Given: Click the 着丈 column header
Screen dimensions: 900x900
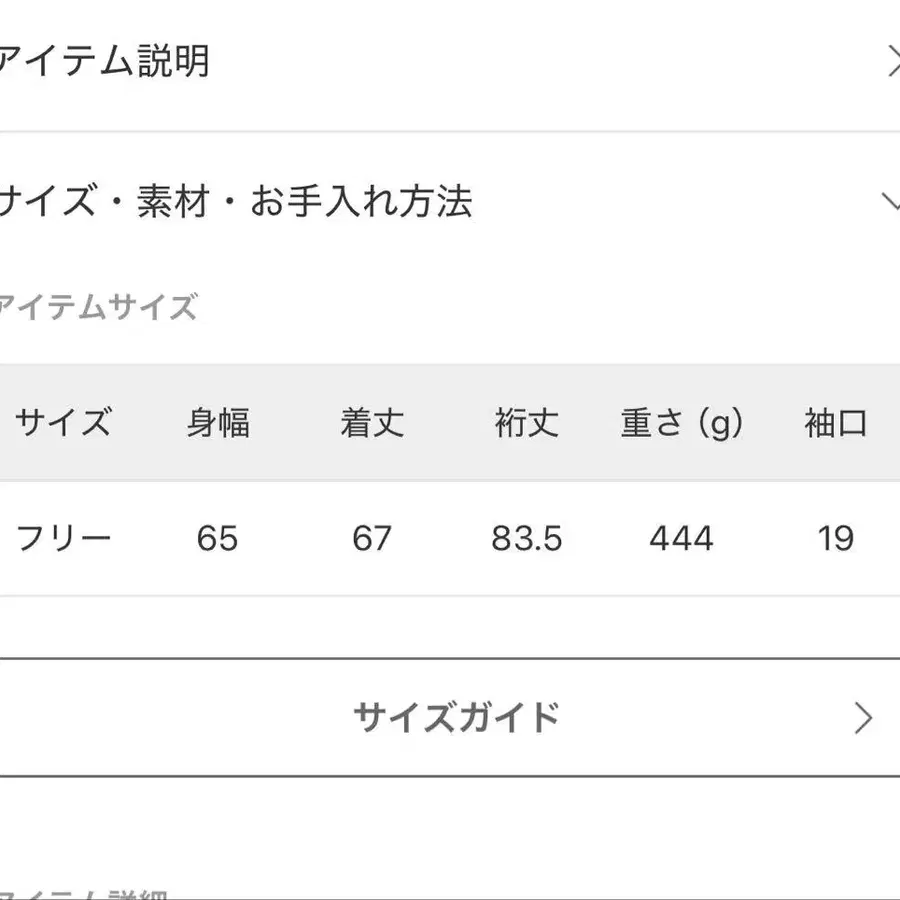Looking at the screenshot, I should click(x=371, y=423).
